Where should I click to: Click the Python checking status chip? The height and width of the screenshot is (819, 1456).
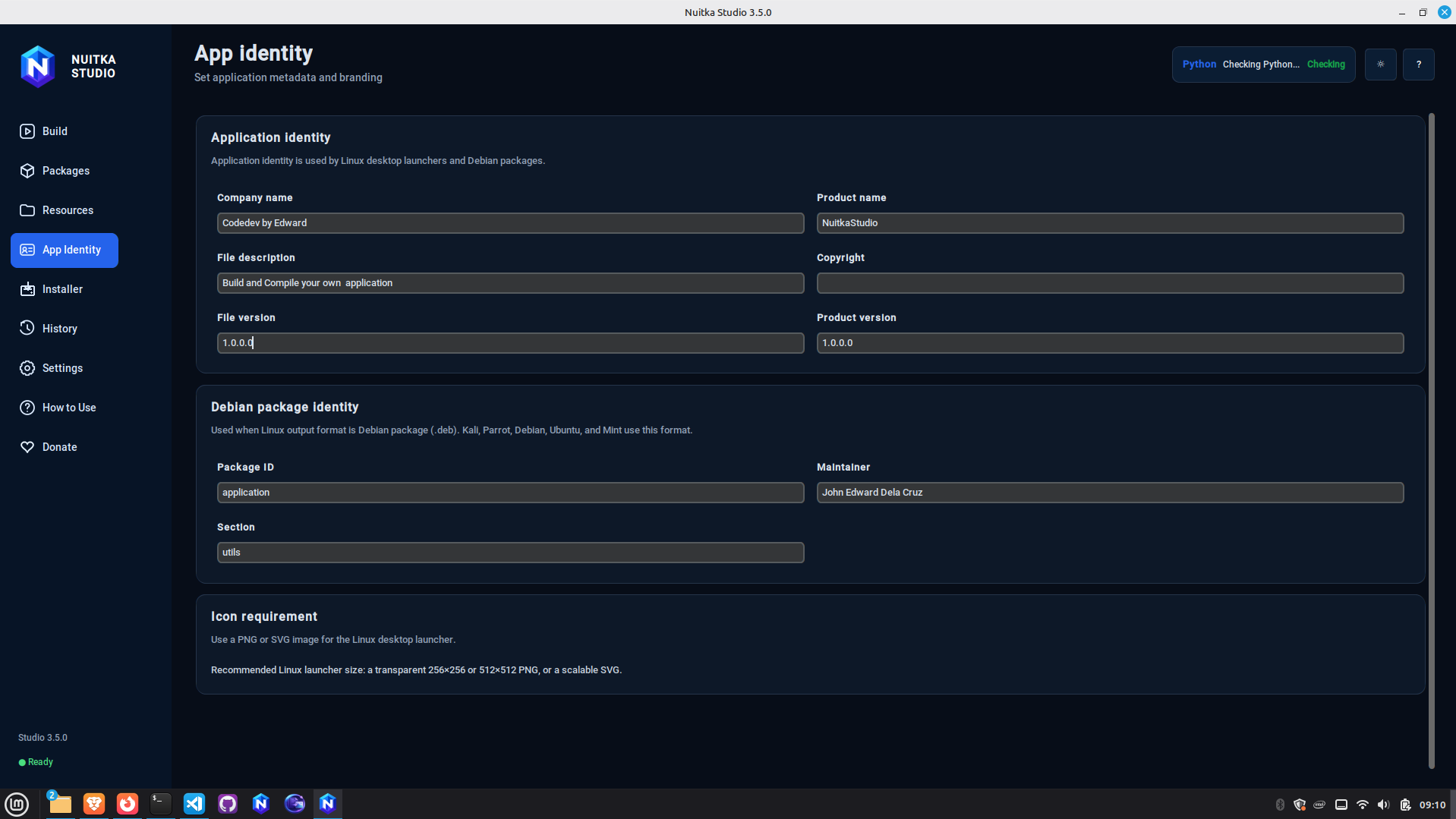click(1263, 65)
